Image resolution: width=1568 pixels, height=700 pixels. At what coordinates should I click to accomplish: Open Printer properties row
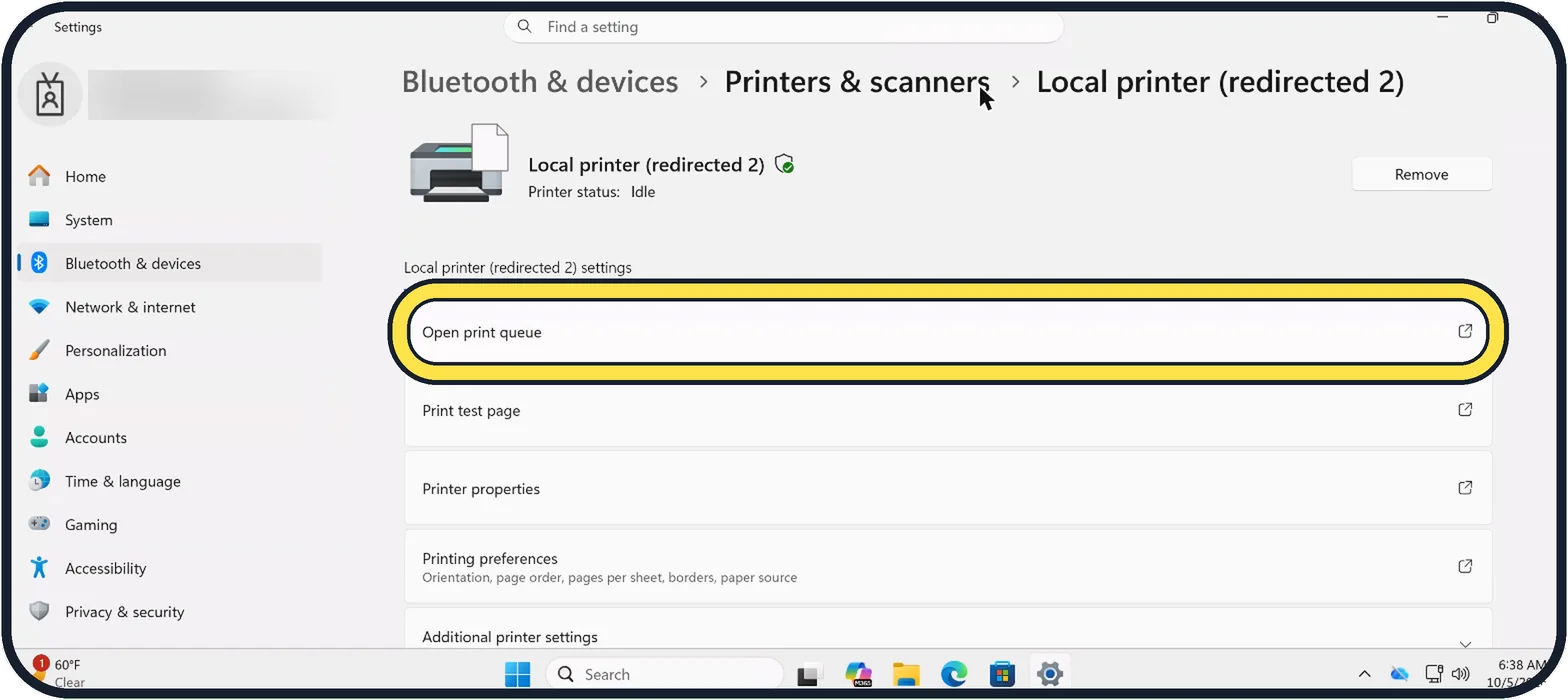(948, 488)
